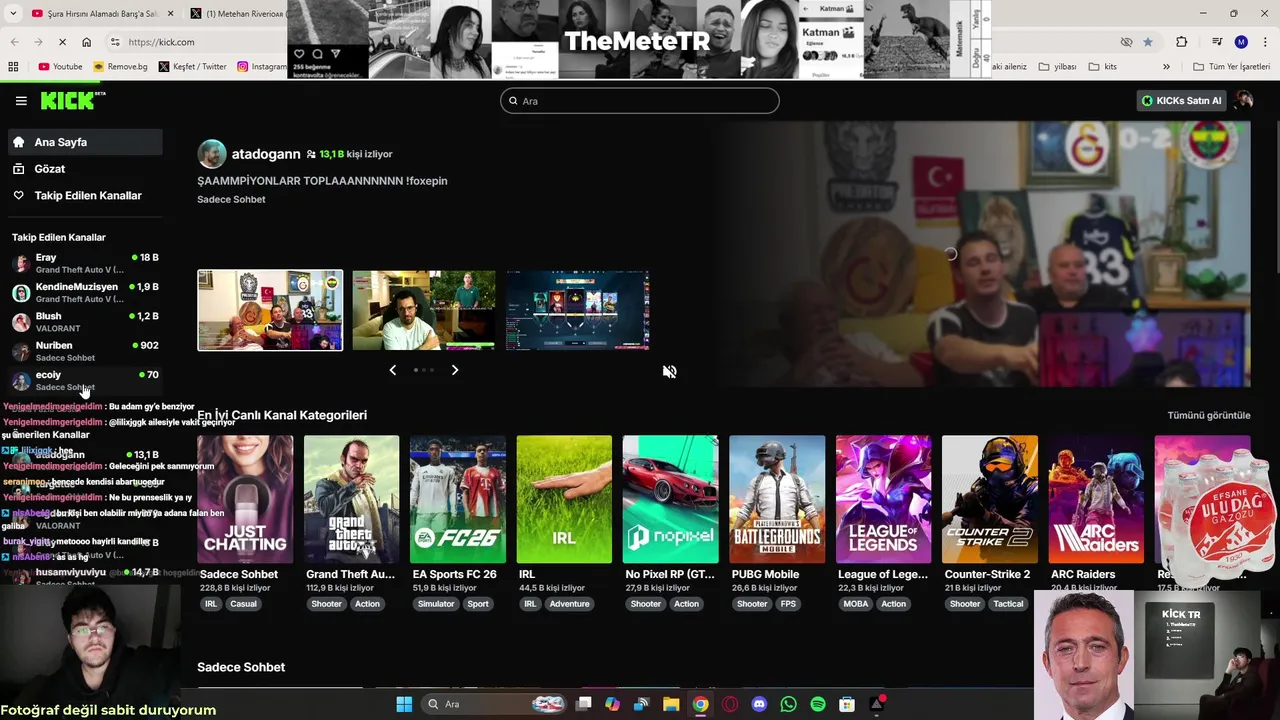
Task: Open WhatsApp from the taskbar
Action: click(x=788, y=704)
